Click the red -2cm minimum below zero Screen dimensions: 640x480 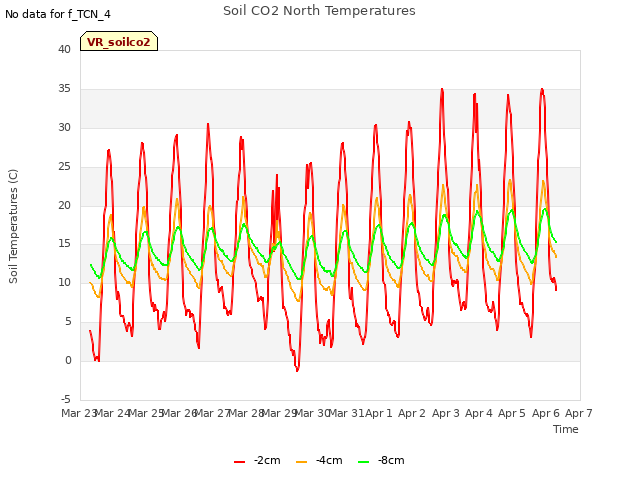[298, 369]
